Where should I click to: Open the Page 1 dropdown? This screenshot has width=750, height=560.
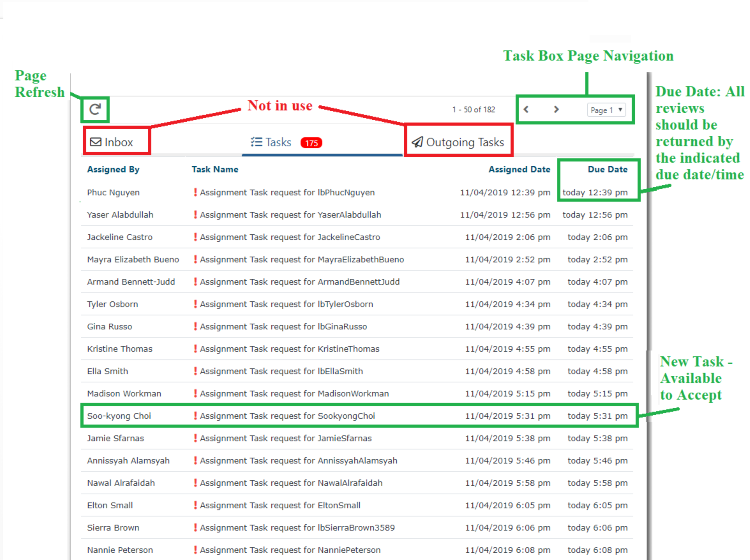coord(606,110)
